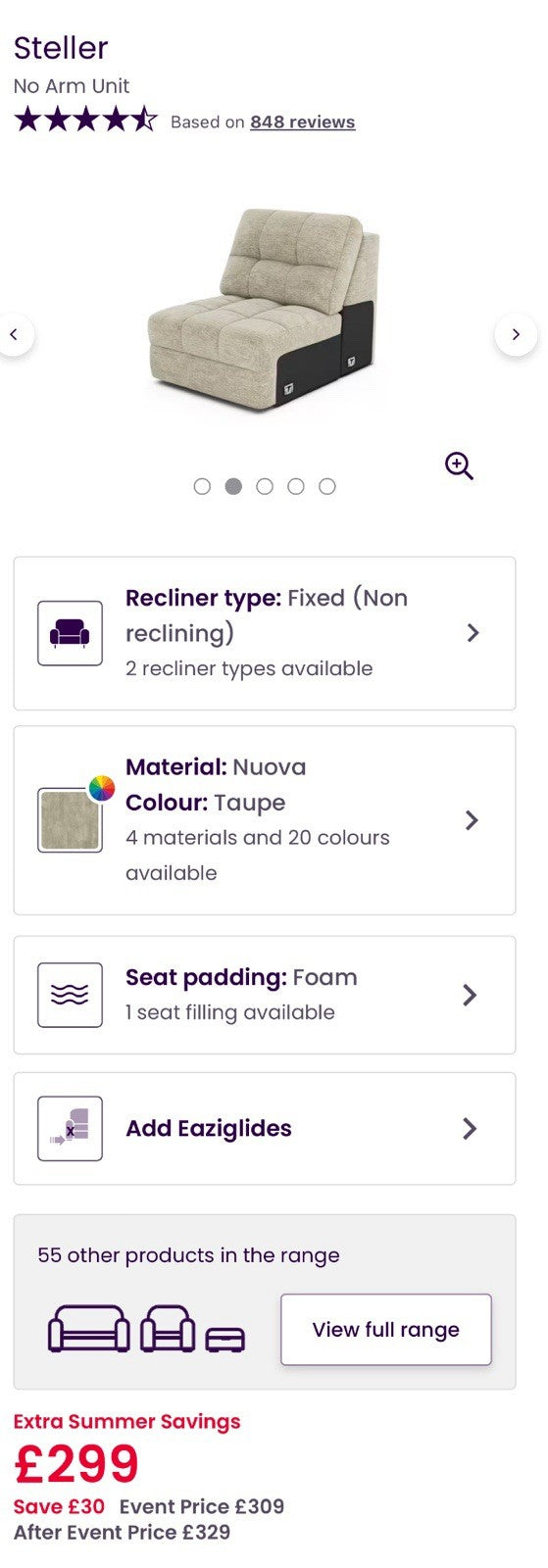This screenshot has height=1568, width=548.
Task: Select the third image carousel dot
Action: point(265,486)
